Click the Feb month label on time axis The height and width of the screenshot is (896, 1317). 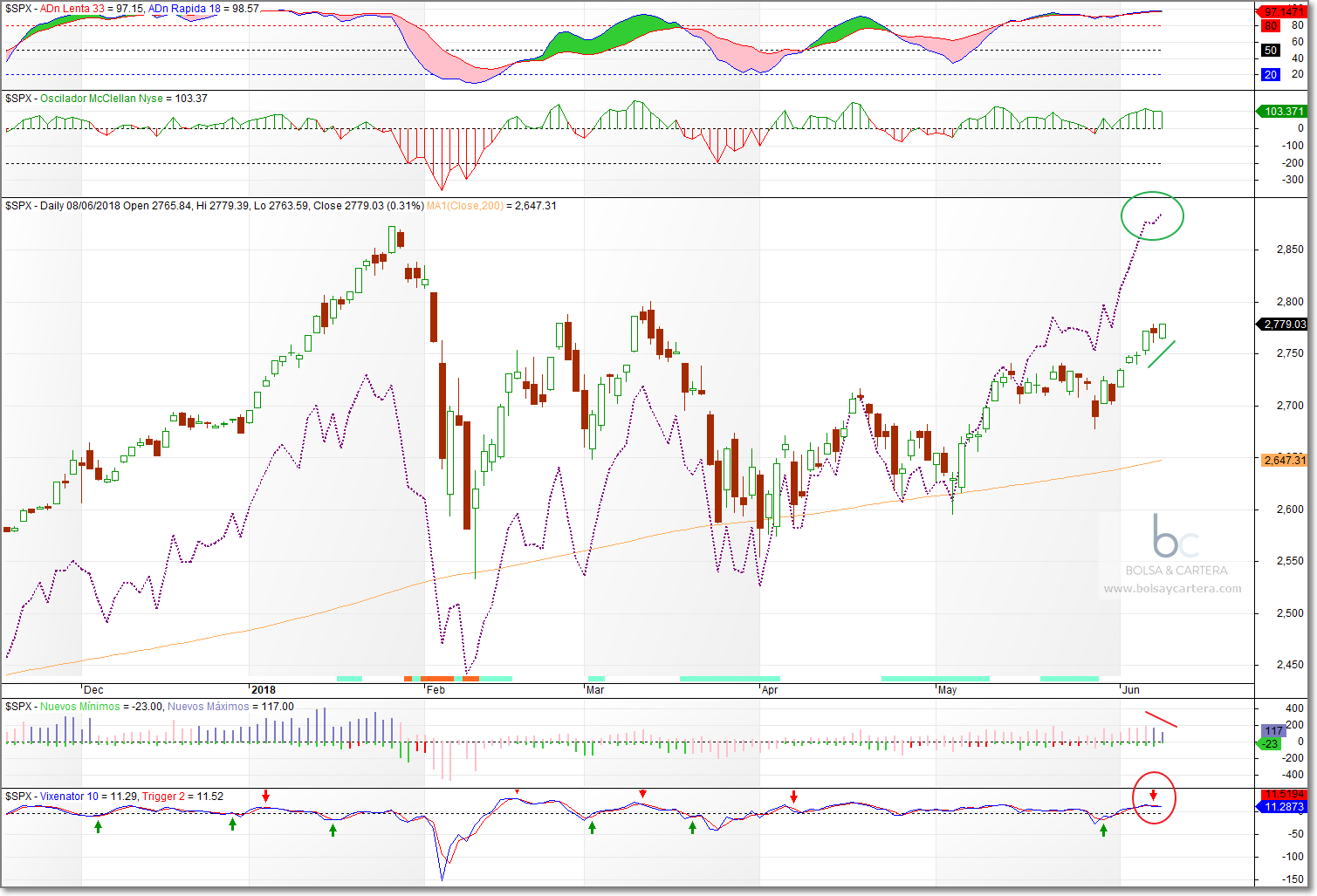point(436,690)
